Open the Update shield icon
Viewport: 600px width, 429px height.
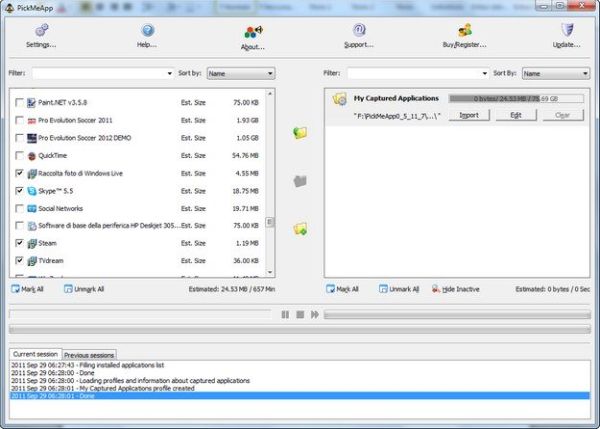click(567, 30)
